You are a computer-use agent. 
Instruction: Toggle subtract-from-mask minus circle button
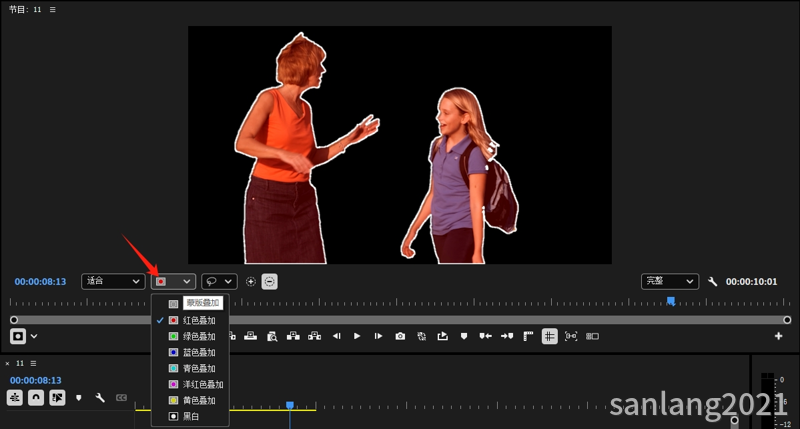tap(269, 282)
